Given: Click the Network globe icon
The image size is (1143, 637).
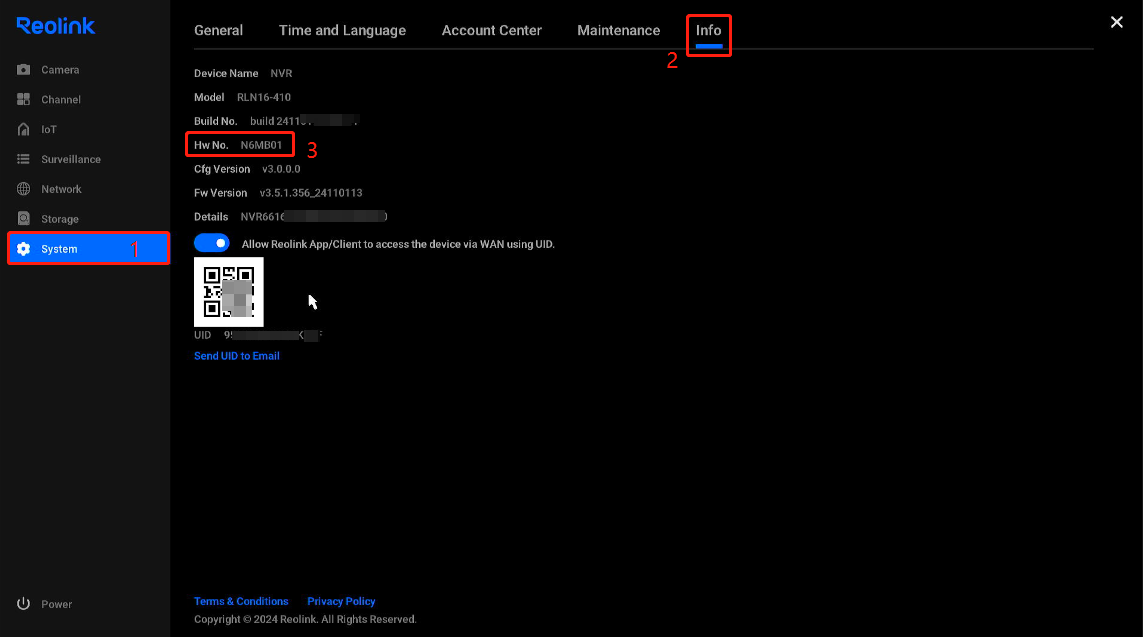Looking at the screenshot, I should click(x=24, y=189).
